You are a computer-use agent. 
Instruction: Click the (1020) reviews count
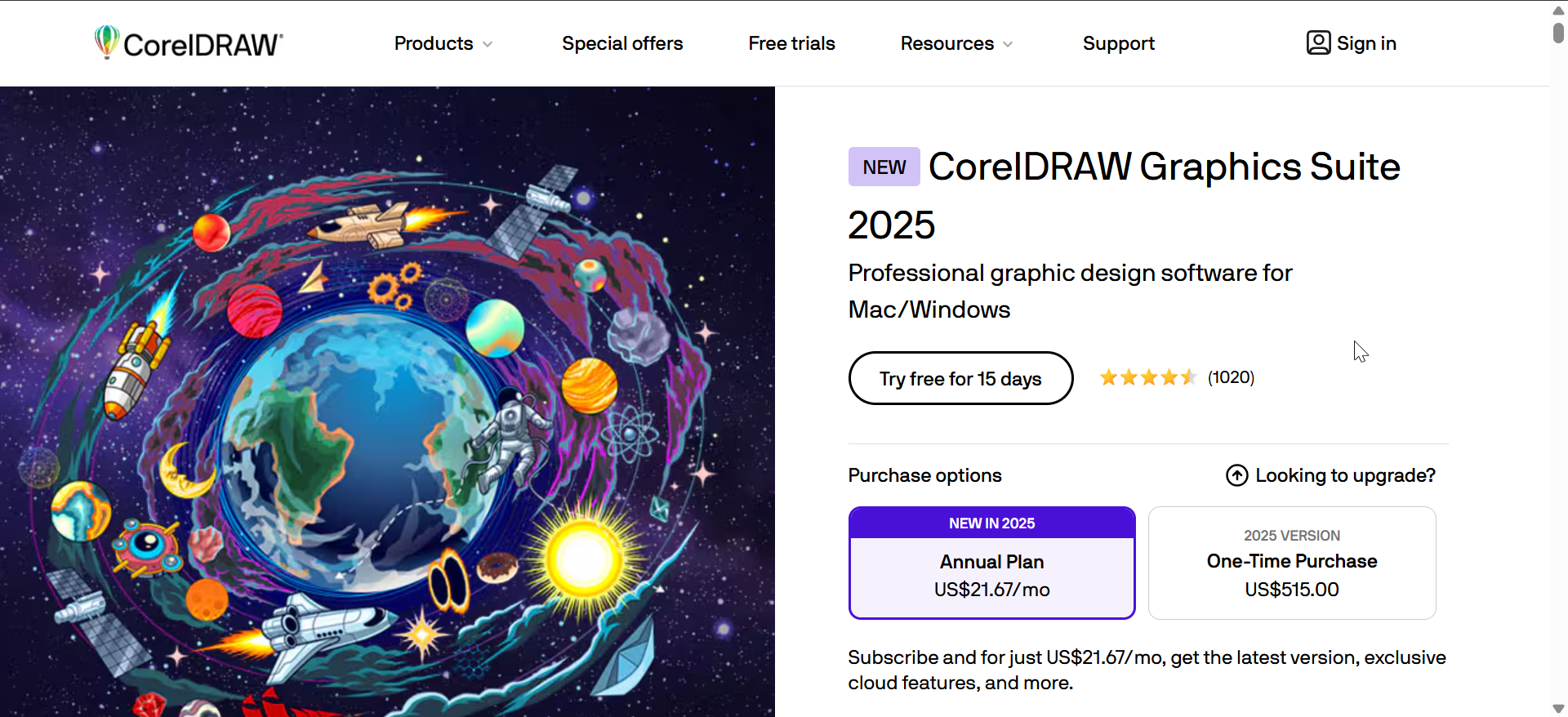pyautogui.click(x=1231, y=377)
